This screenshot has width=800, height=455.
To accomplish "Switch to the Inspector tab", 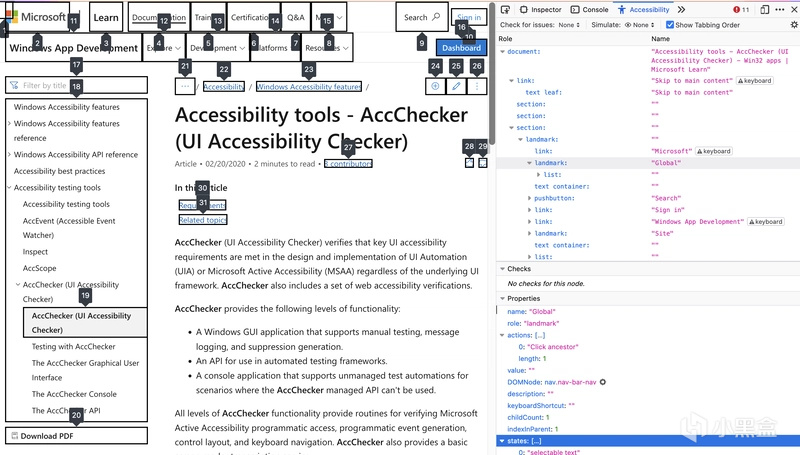I will 540,10.
